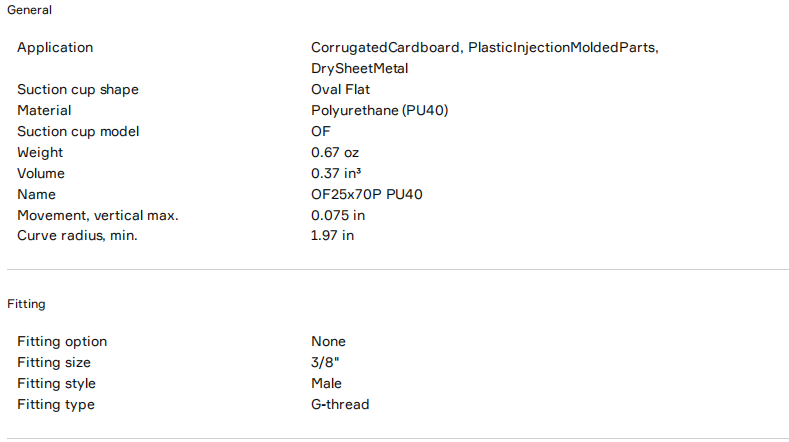Click the G-thread fitting type value
Screen dimensions: 789x442
tap(340, 405)
